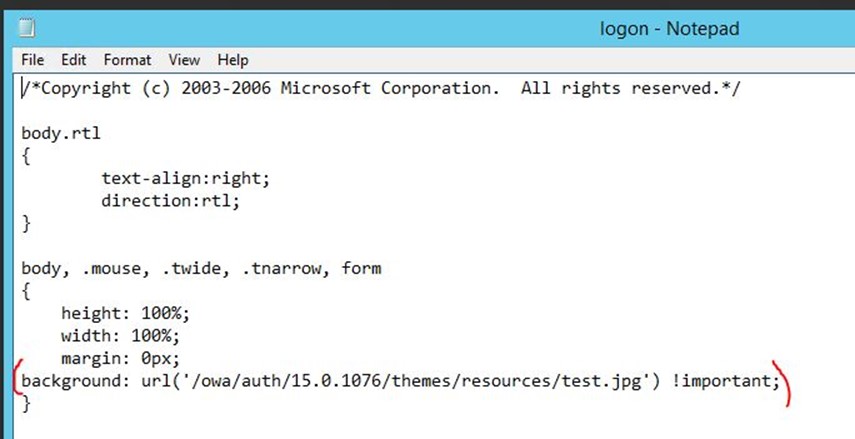
Task: Click the logon - Notepad title bar text
Action: [670, 29]
